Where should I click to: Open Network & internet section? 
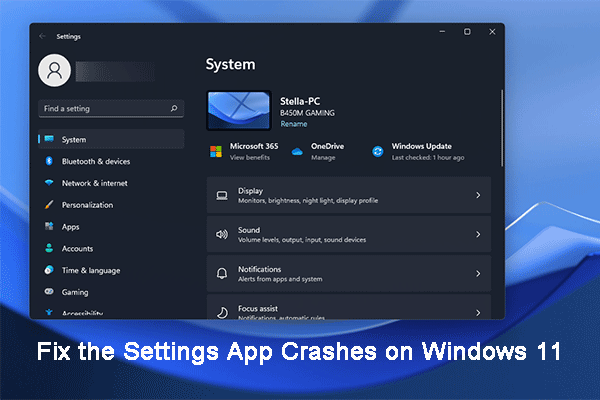coord(111,183)
